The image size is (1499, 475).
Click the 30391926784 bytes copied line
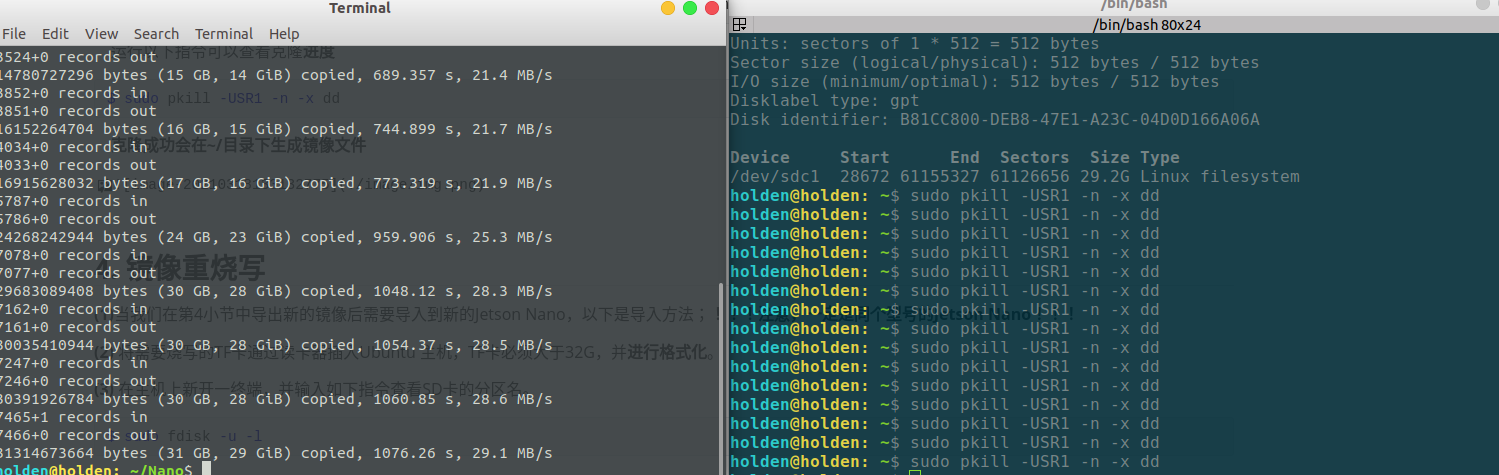point(276,399)
